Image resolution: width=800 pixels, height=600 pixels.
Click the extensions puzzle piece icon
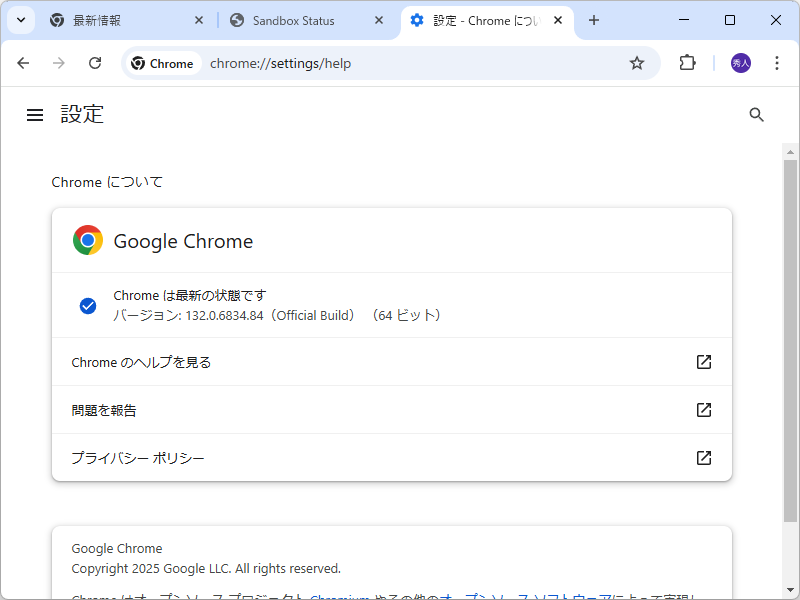point(687,62)
